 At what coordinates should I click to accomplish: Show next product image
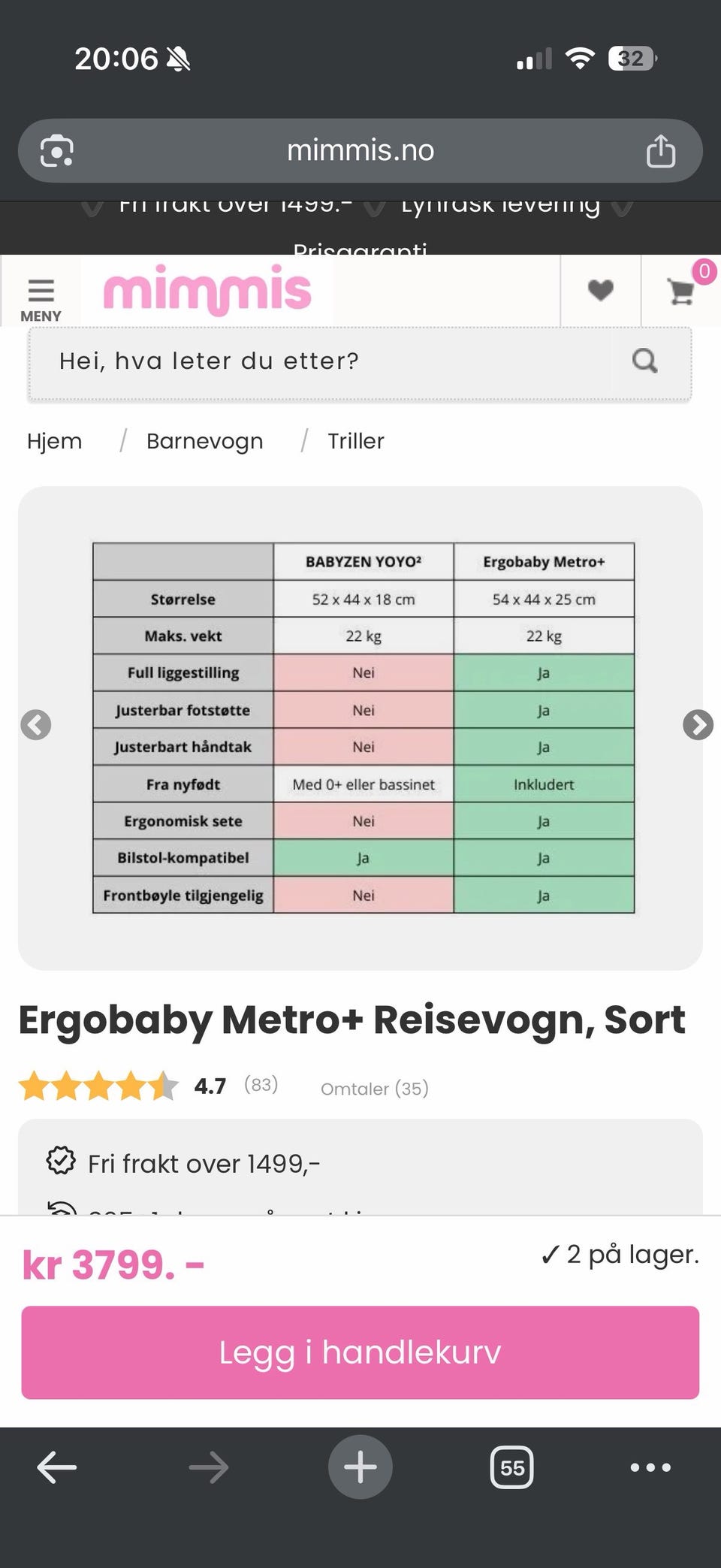pyautogui.click(x=698, y=725)
